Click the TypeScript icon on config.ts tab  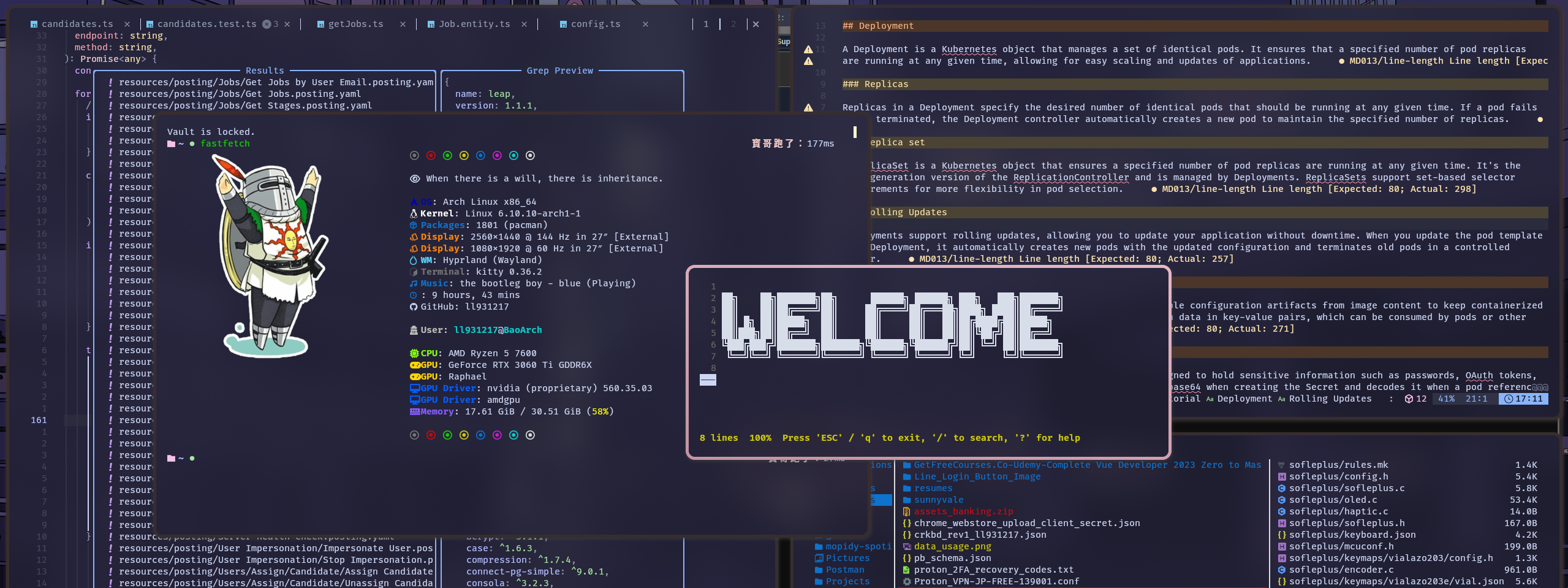click(563, 25)
